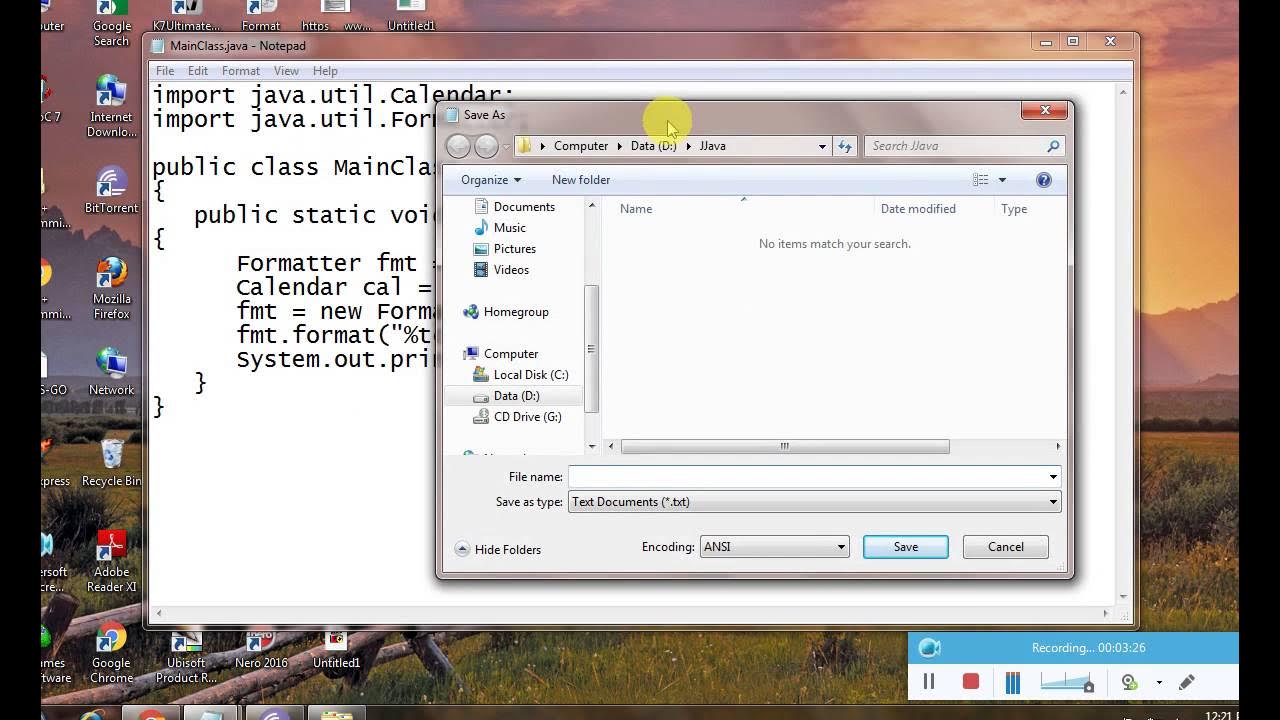Image resolution: width=1280 pixels, height=720 pixels.
Task: Click the Google Chrome desktop shortcut
Action: point(111,653)
